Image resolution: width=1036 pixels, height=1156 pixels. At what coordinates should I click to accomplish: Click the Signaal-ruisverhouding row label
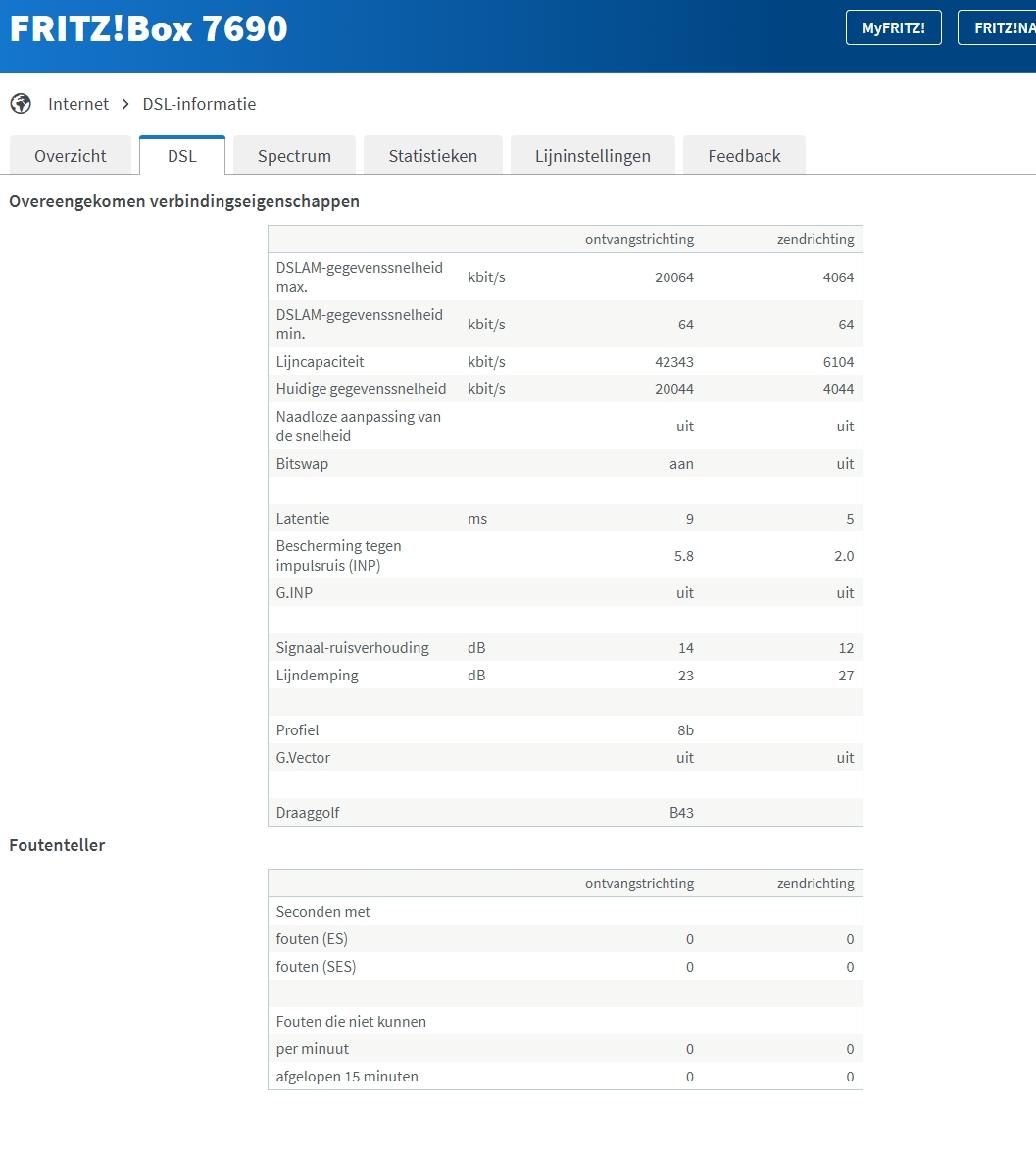point(352,647)
